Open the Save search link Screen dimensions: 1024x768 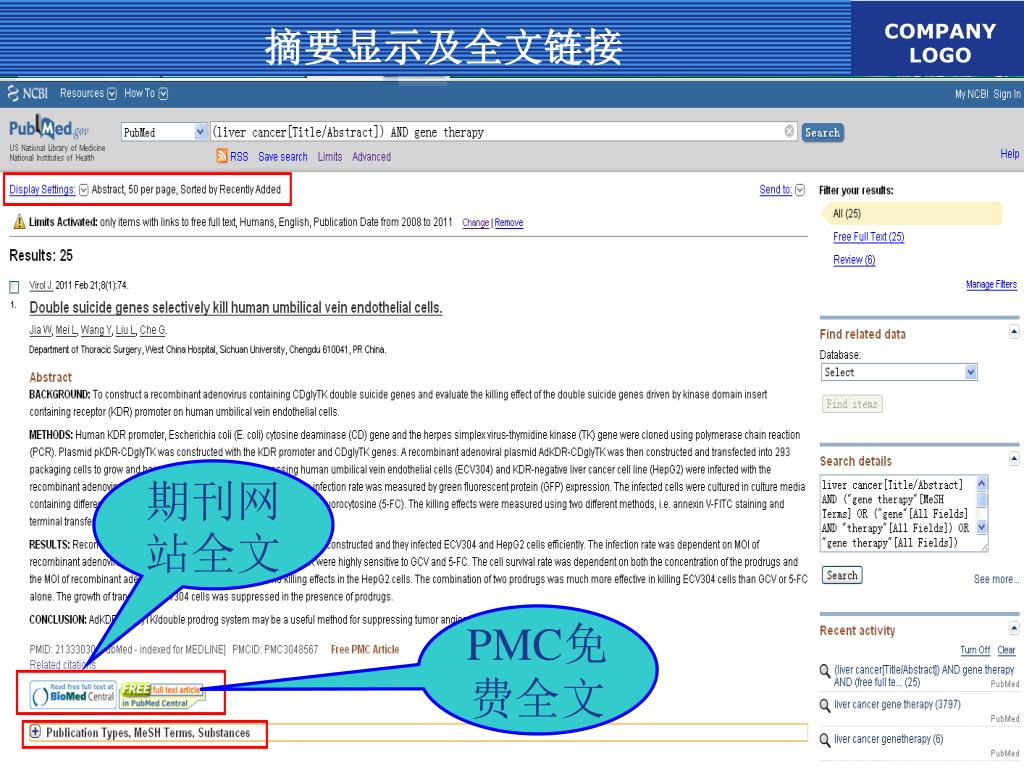coord(283,157)
